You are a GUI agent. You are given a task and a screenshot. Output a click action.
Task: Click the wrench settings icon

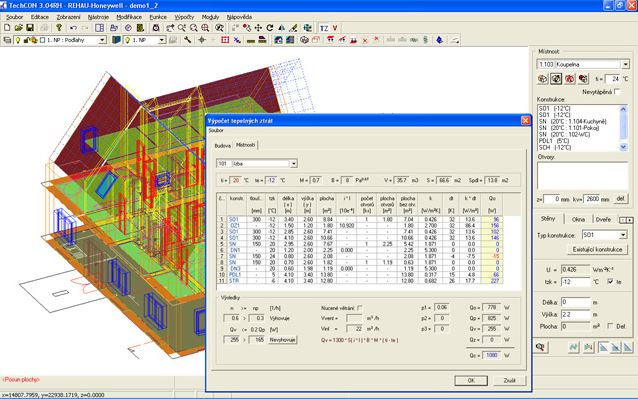187,40
